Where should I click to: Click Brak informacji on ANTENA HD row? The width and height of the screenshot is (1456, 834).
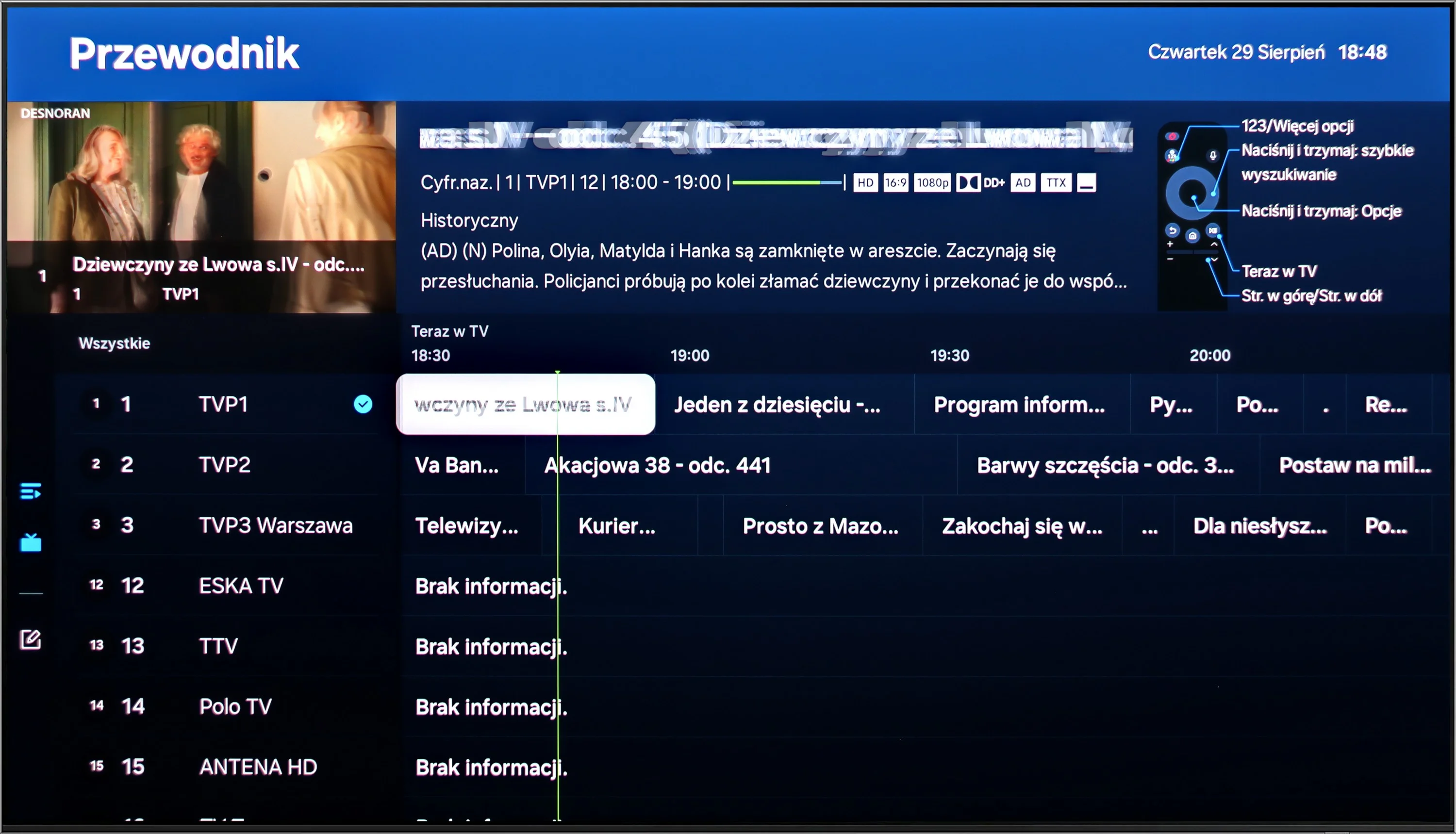[491, 768]
